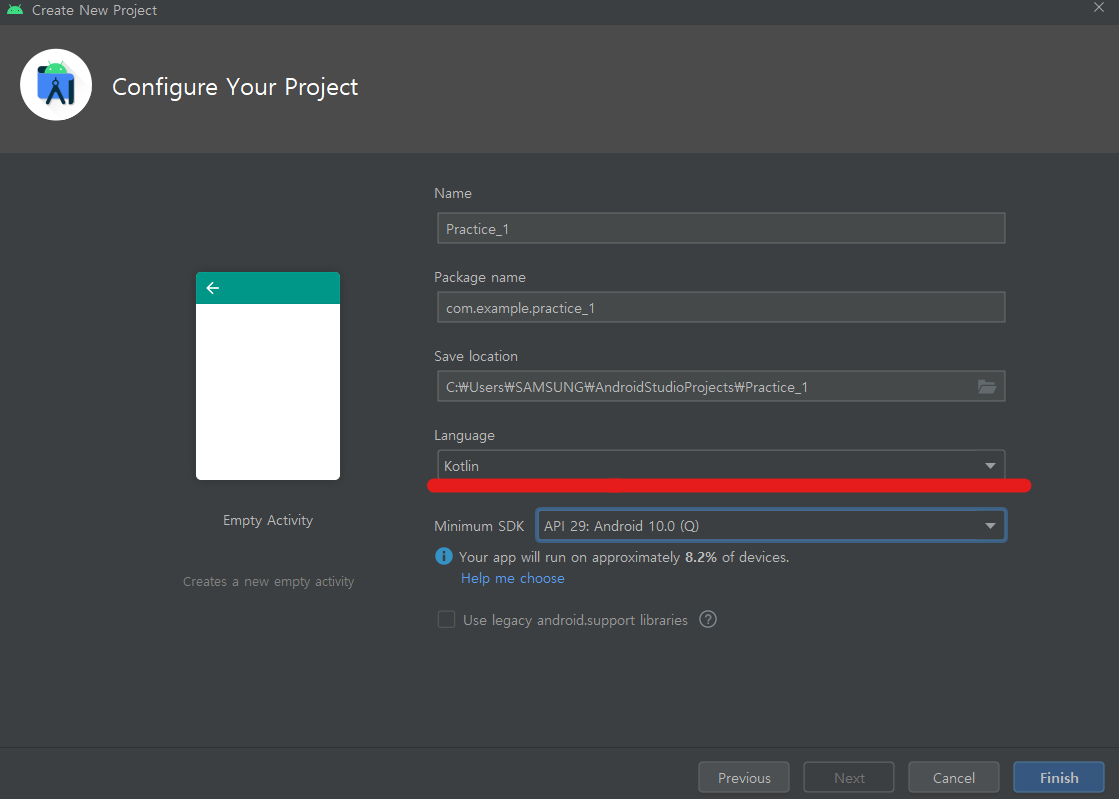Click the disabled Next button

(849, 778)
